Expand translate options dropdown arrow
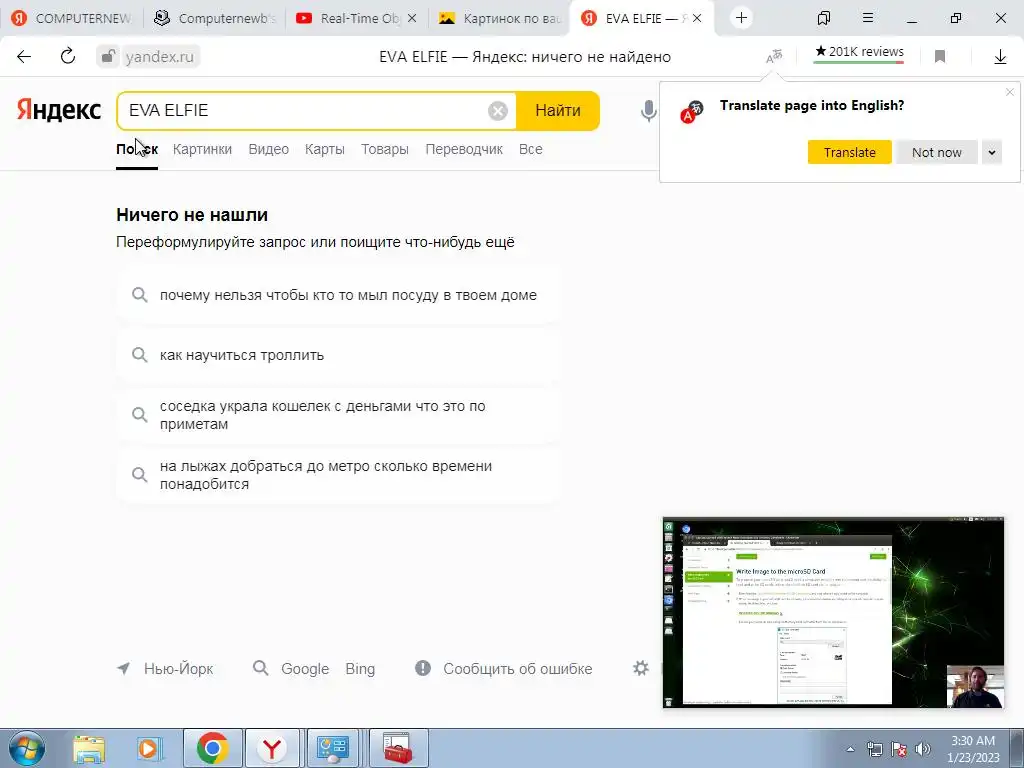 pyautogui.click(x=991, y=152)
